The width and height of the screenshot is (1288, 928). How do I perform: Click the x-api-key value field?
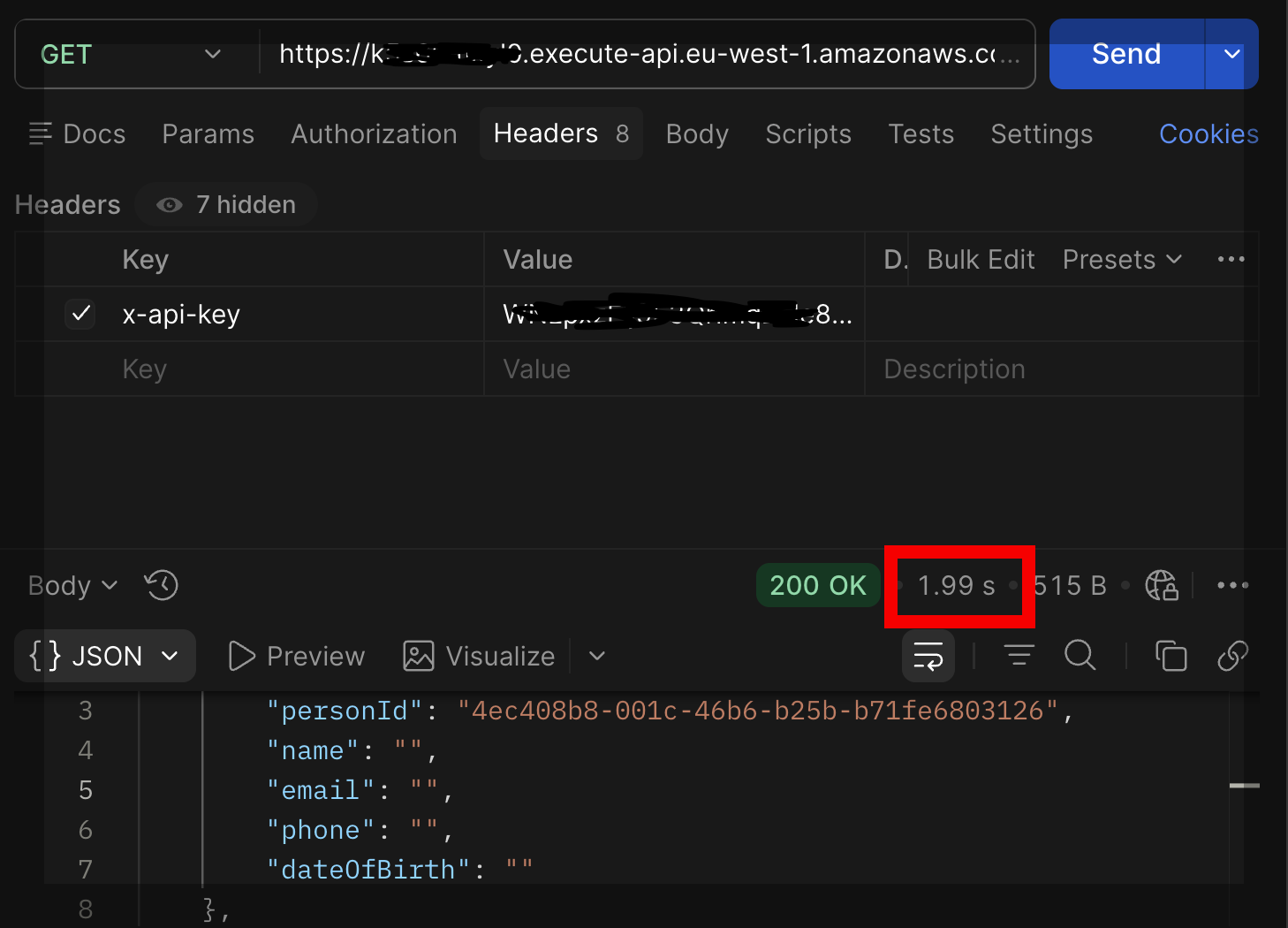(x=674, y=314)
